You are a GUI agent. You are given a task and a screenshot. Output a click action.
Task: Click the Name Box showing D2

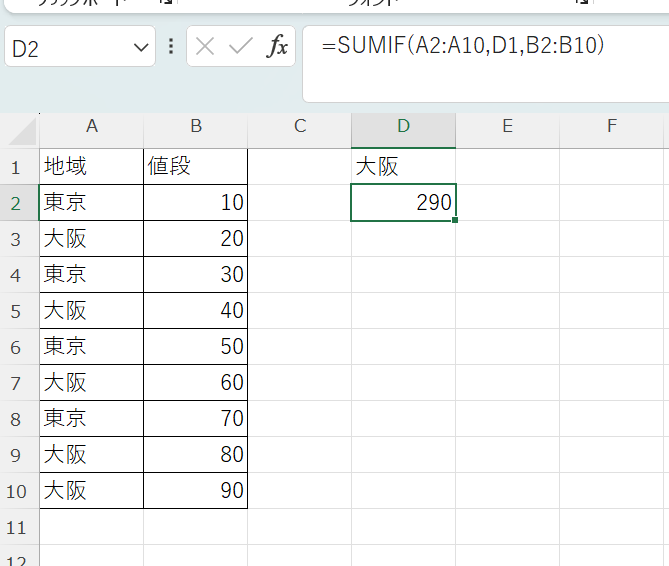(65, 48)
